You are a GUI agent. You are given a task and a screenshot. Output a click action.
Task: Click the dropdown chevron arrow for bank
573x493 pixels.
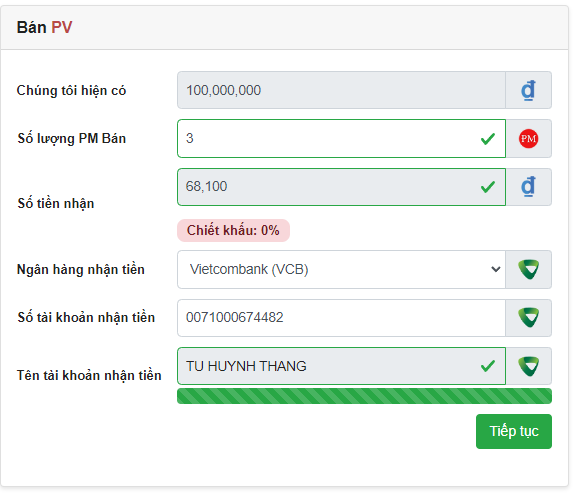coord(496,269)
